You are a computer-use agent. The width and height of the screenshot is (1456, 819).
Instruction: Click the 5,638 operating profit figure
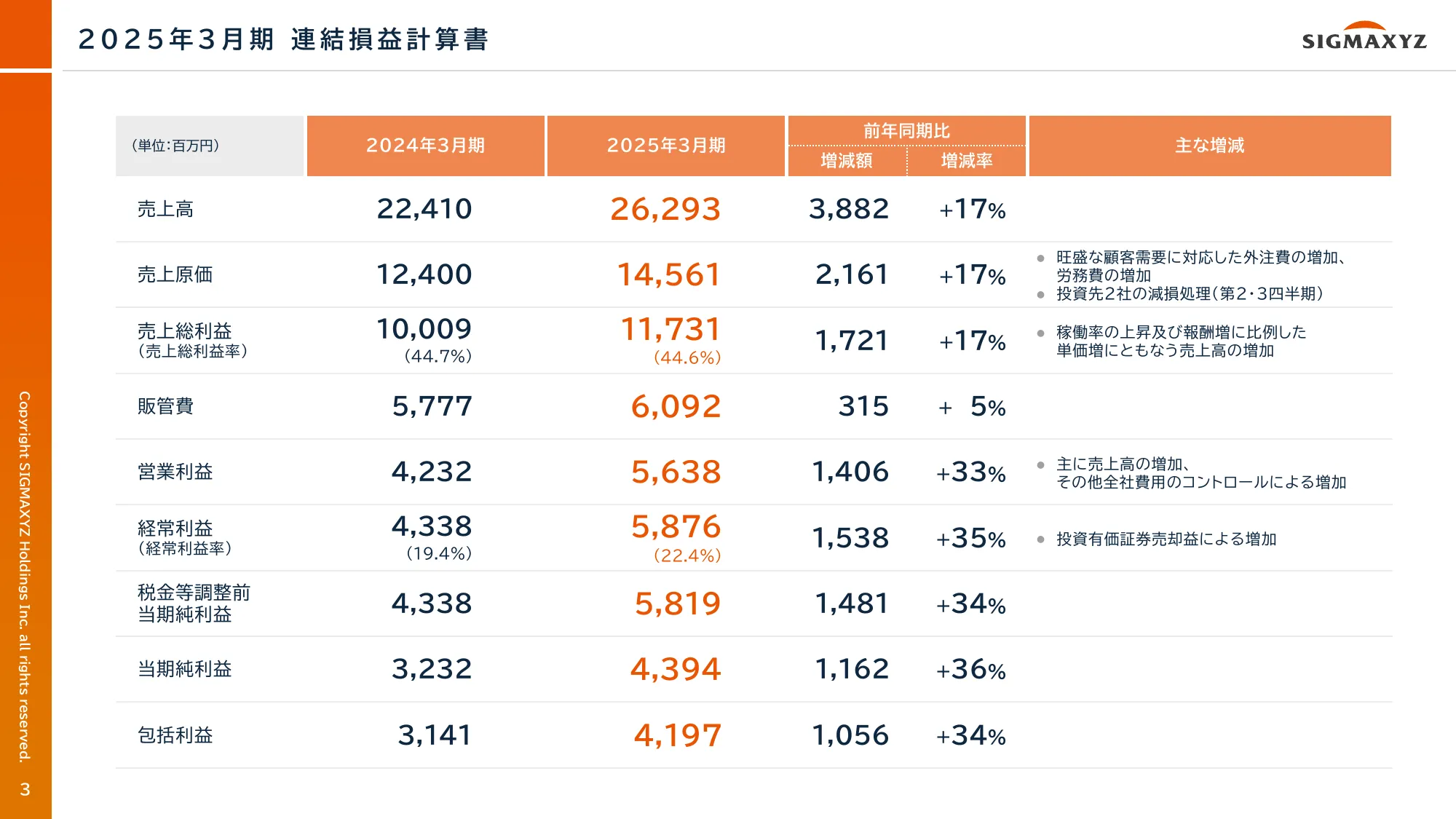pos(676,472)
